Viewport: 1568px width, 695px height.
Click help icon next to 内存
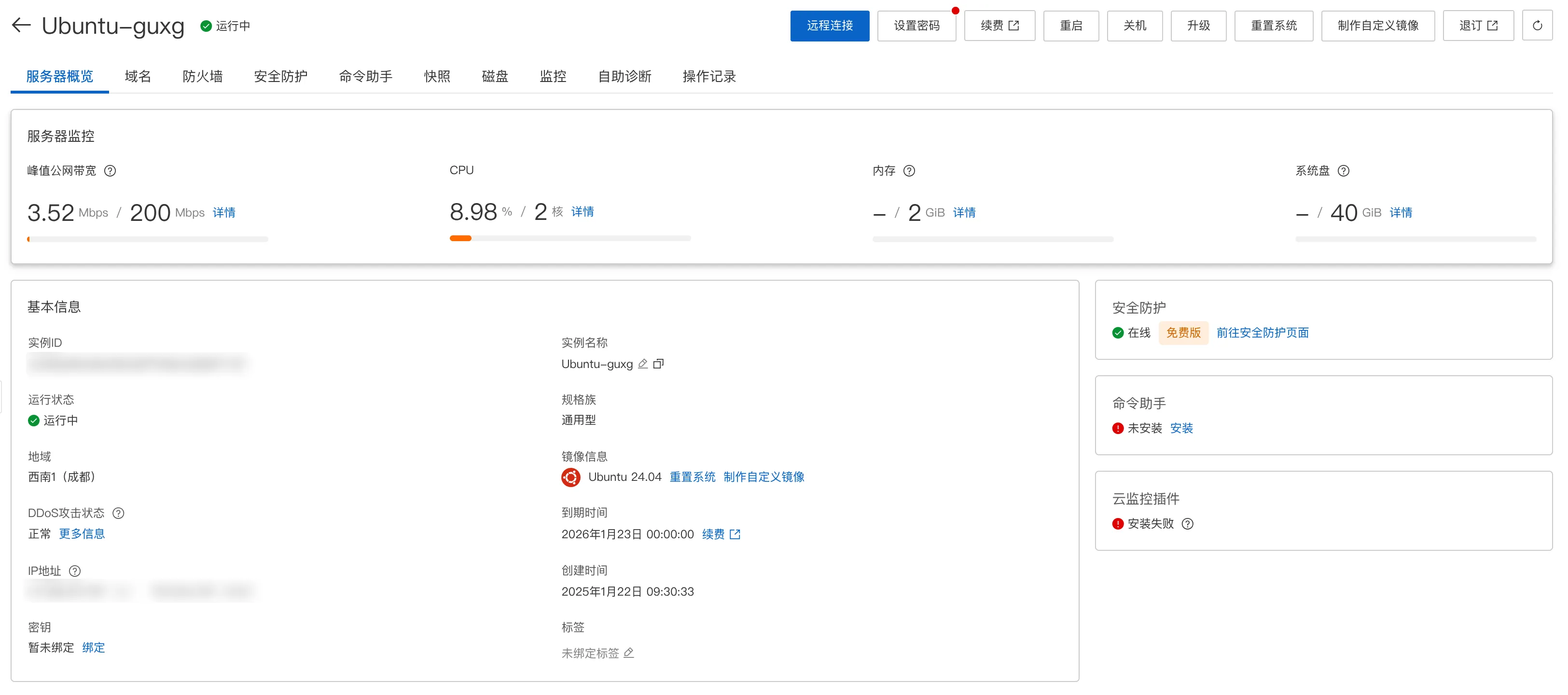click(909, 171)
